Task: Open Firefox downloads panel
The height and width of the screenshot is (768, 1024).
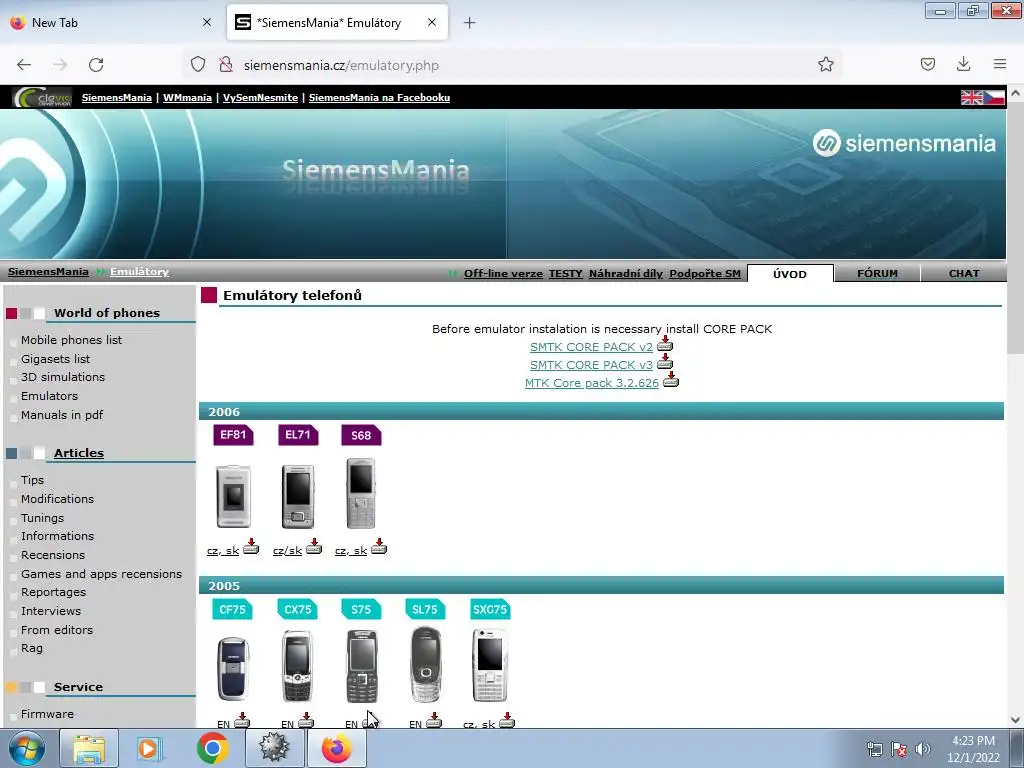Action: [963, 64]
